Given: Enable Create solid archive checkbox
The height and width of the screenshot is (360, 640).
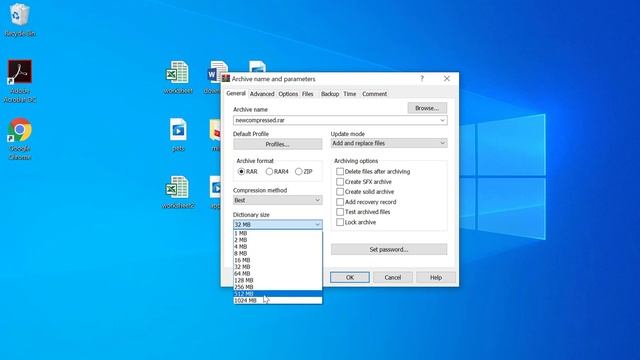Looking at the screenshot, I should (340, 191).
